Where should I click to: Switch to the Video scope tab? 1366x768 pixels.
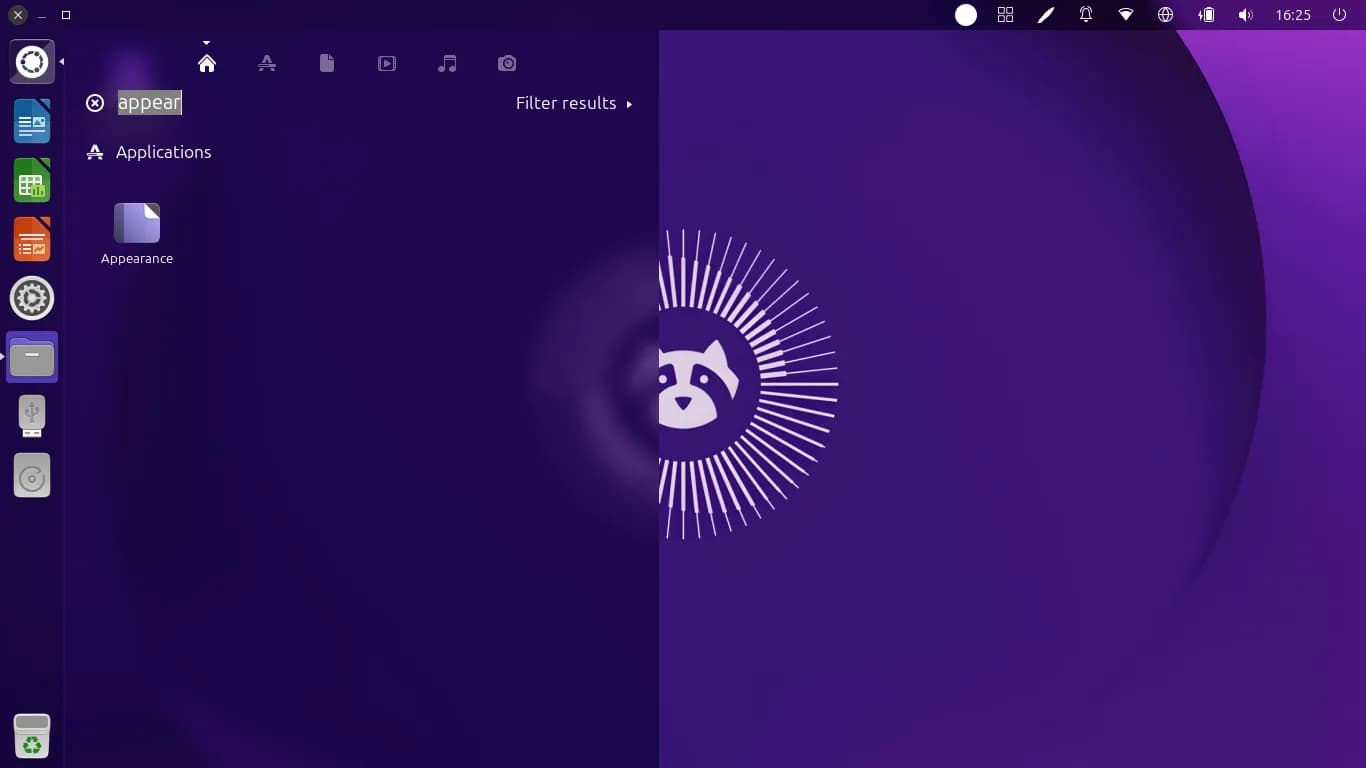387,63
